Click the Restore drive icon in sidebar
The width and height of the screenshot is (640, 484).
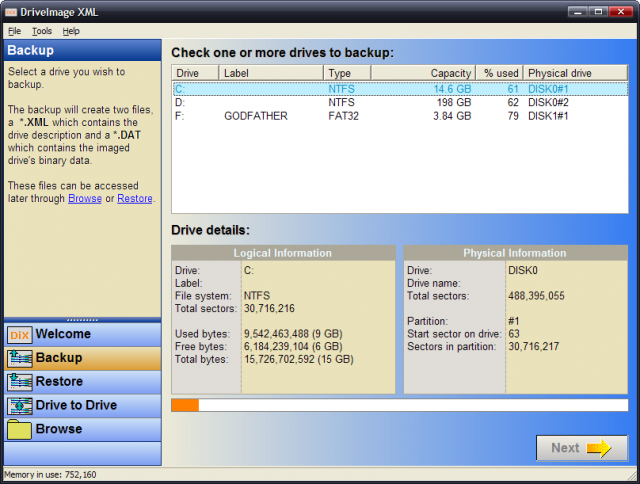click(x=19, y=382)
